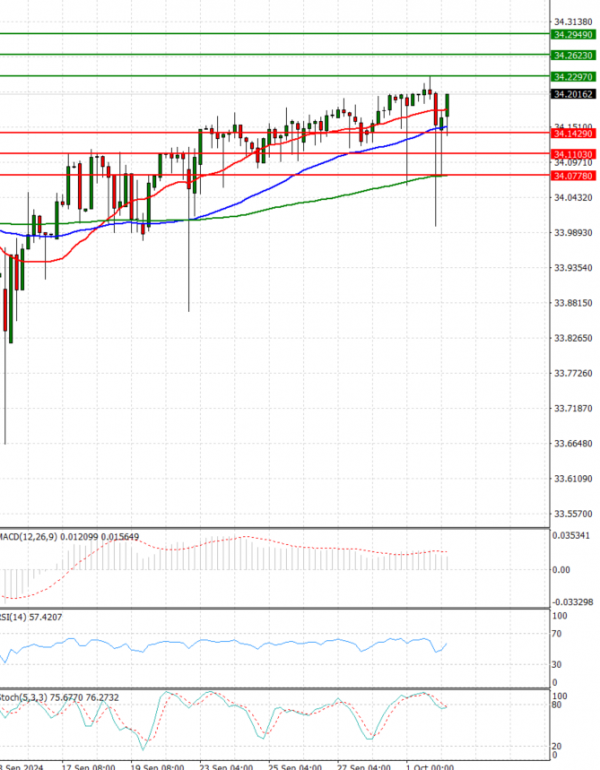
Task: Select the green resistance label 34.26230
Action: click(x=574, y=55)
